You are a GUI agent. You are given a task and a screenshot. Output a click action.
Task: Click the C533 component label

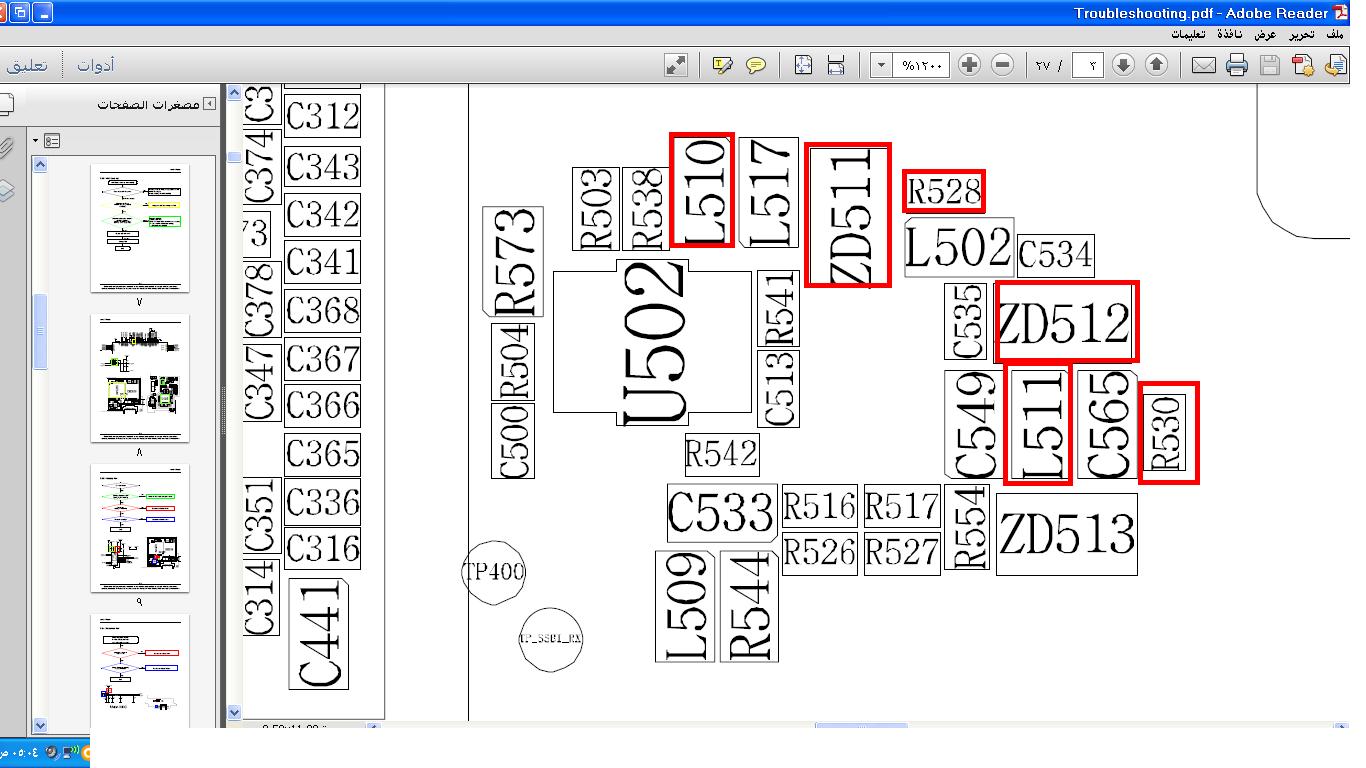point(721,513)
